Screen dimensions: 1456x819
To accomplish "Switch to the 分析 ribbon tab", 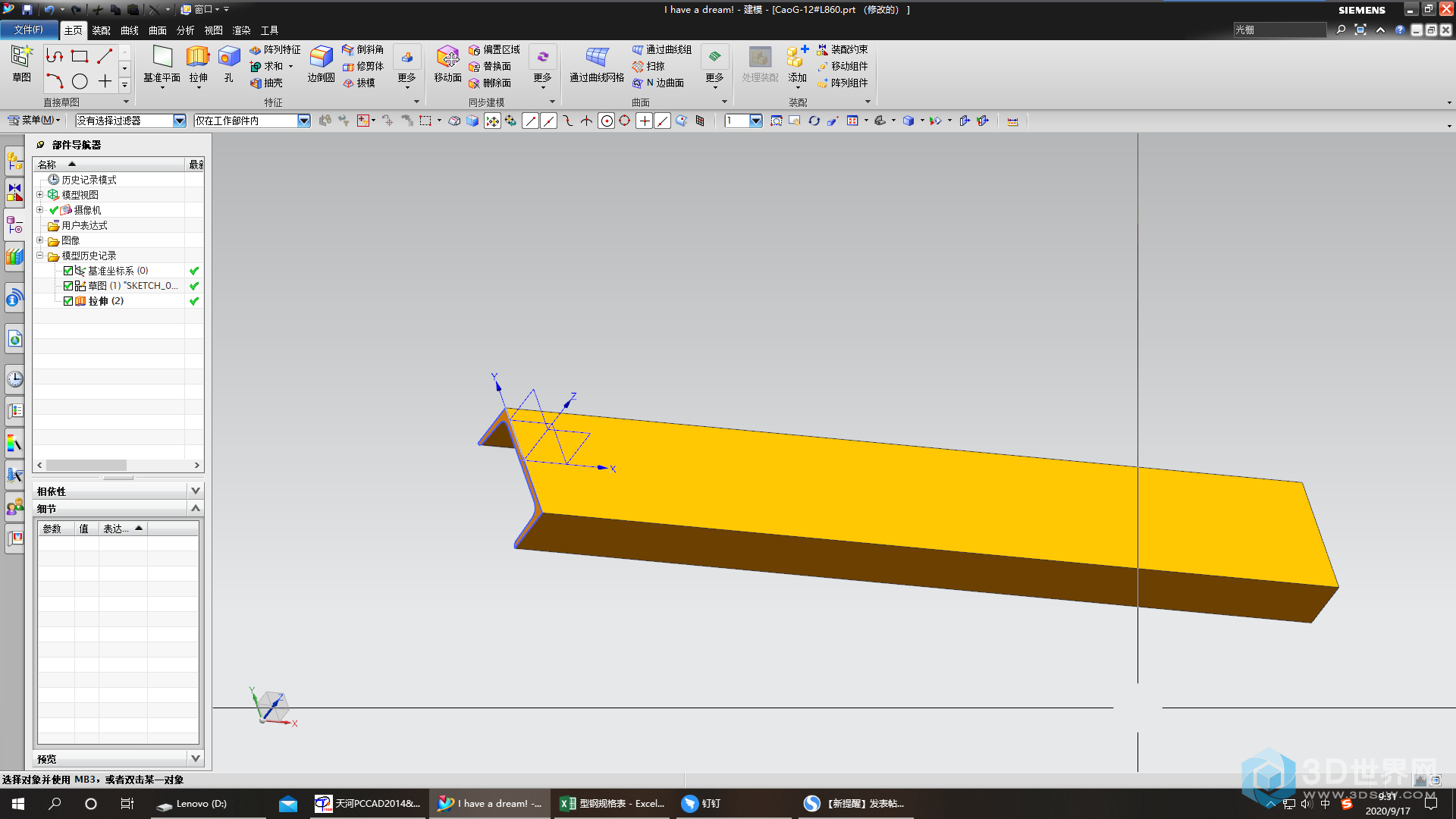I will (186, 30).
